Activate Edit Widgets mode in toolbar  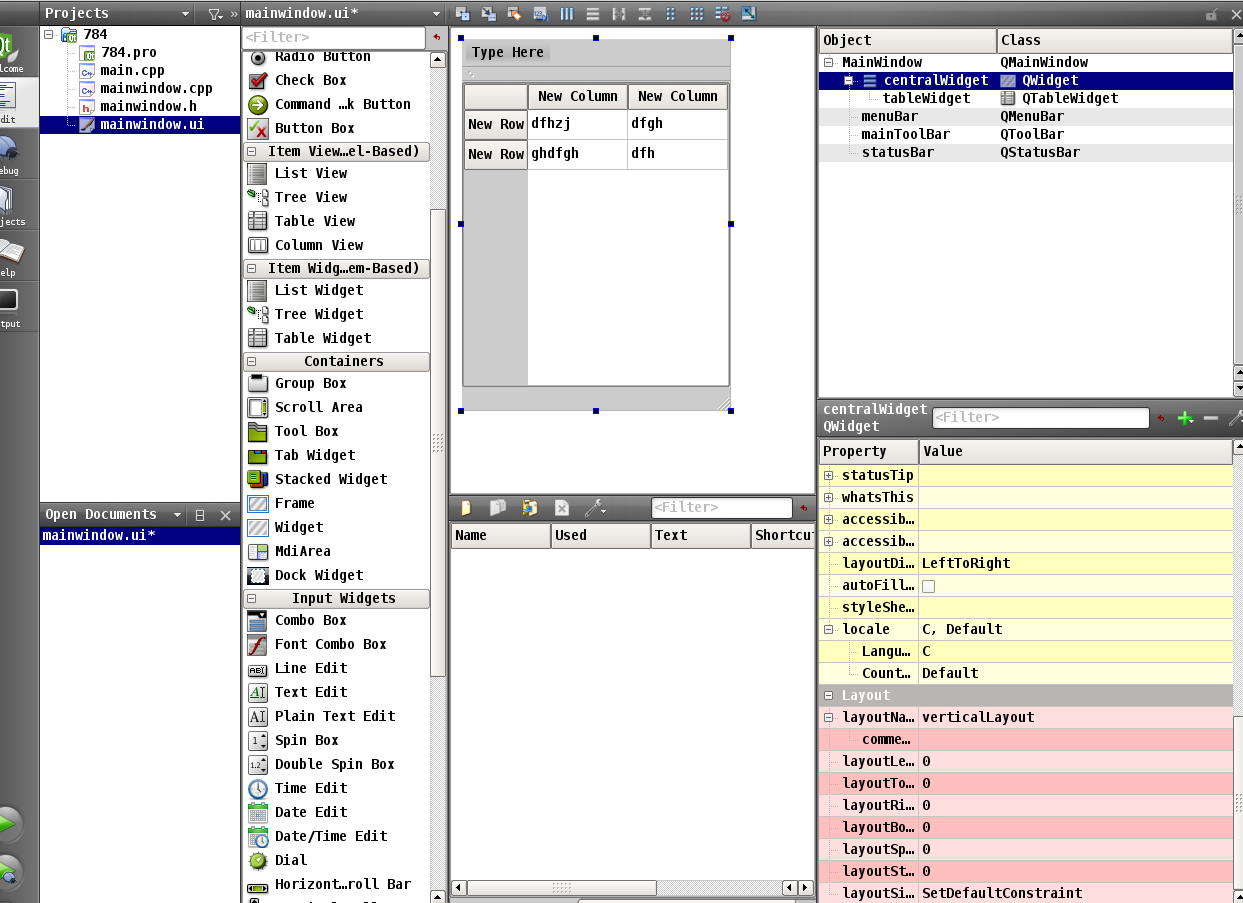(x=463, y=14)
